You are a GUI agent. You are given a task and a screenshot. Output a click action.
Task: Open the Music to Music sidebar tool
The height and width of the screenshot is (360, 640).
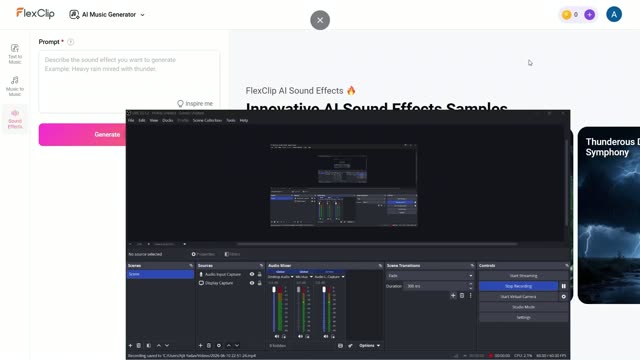pos(15,86)
